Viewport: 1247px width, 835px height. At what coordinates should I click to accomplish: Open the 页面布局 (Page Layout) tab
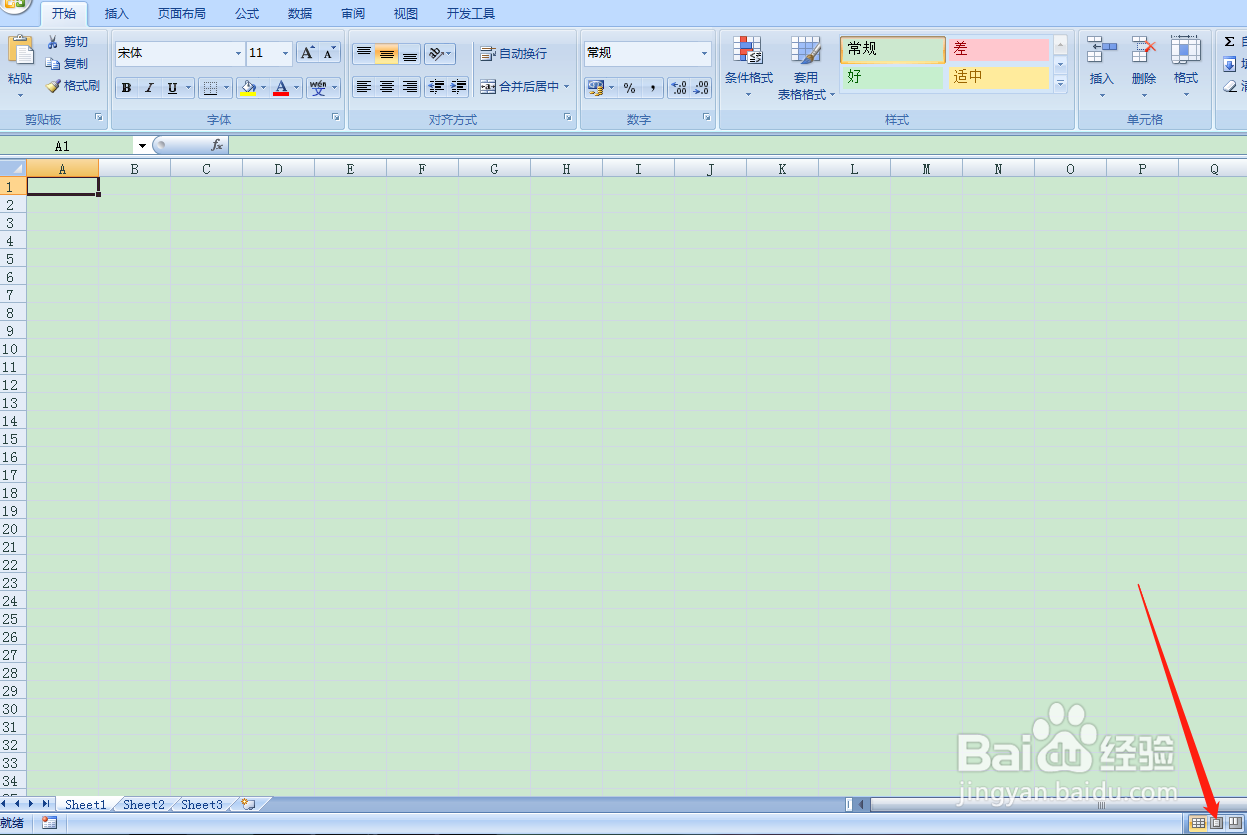182,14
